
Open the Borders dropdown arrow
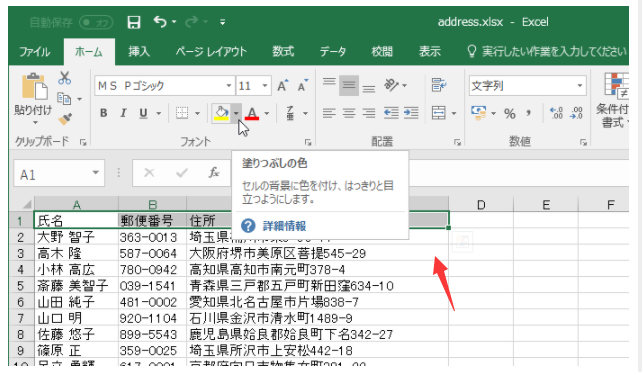197,113
